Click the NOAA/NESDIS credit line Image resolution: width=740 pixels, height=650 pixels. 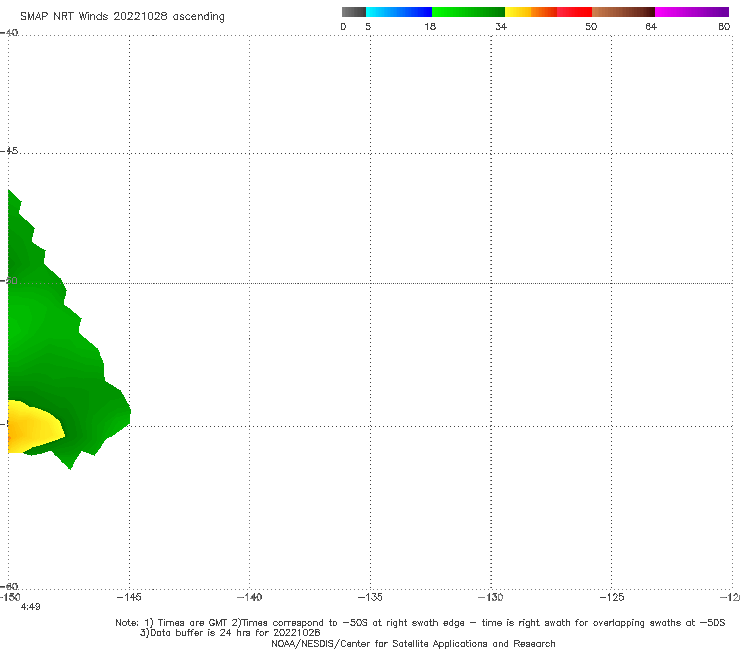coord(413,643)
